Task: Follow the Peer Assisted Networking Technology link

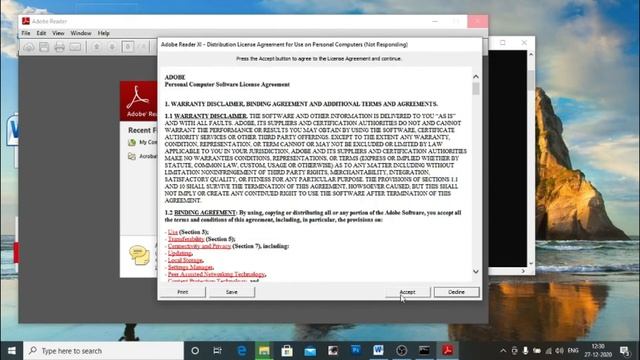Action: (216, 274)
